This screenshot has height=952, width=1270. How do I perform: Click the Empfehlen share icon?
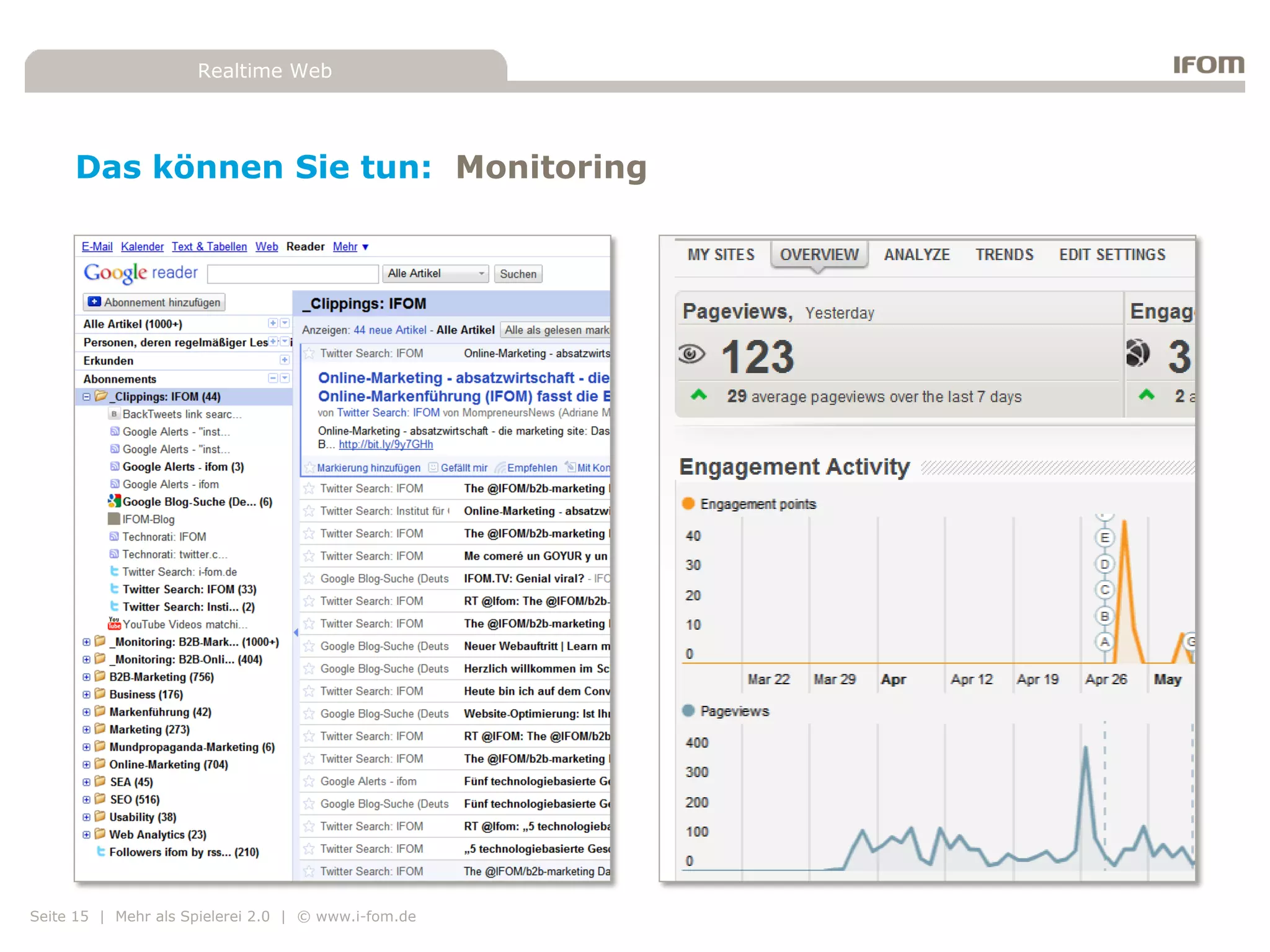pos(500,468)
